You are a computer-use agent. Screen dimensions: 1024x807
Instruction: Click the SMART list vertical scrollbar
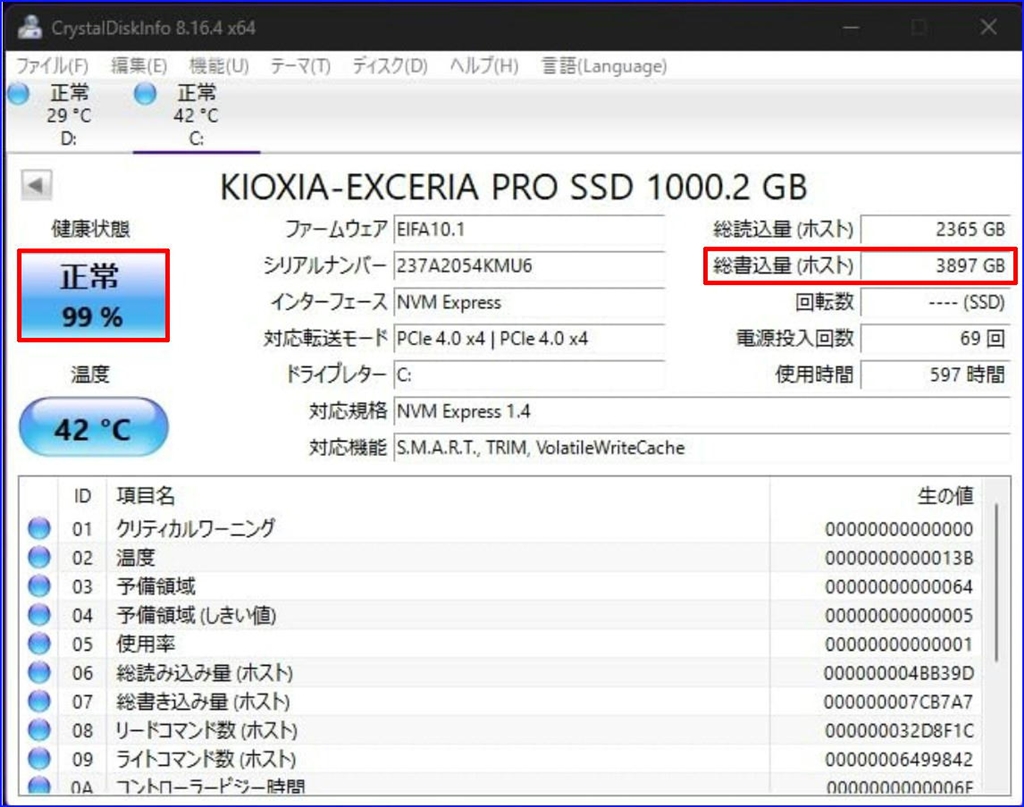[997, 582]
